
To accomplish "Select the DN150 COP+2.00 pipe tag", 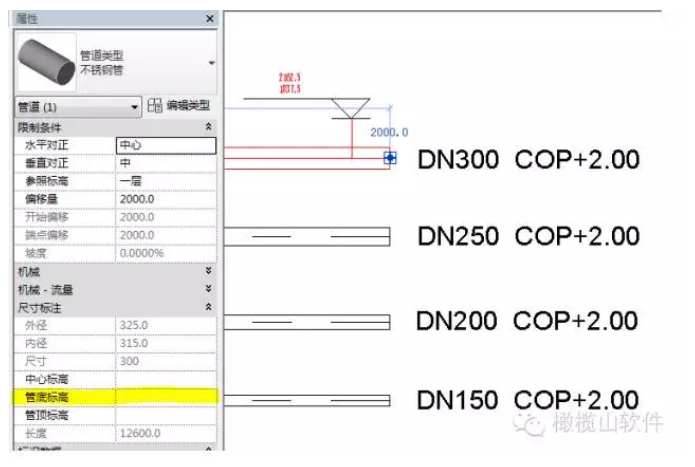I will click(527, 401).
